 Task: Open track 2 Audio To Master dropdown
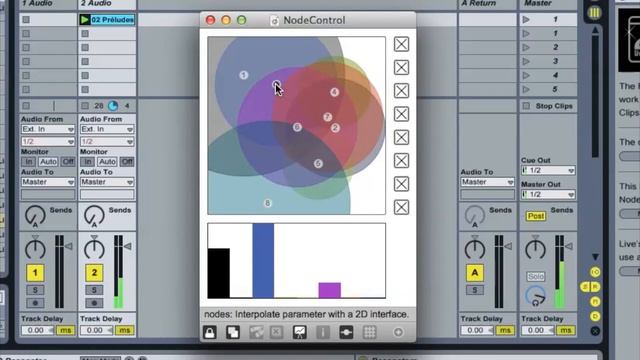tap(107, 182)
